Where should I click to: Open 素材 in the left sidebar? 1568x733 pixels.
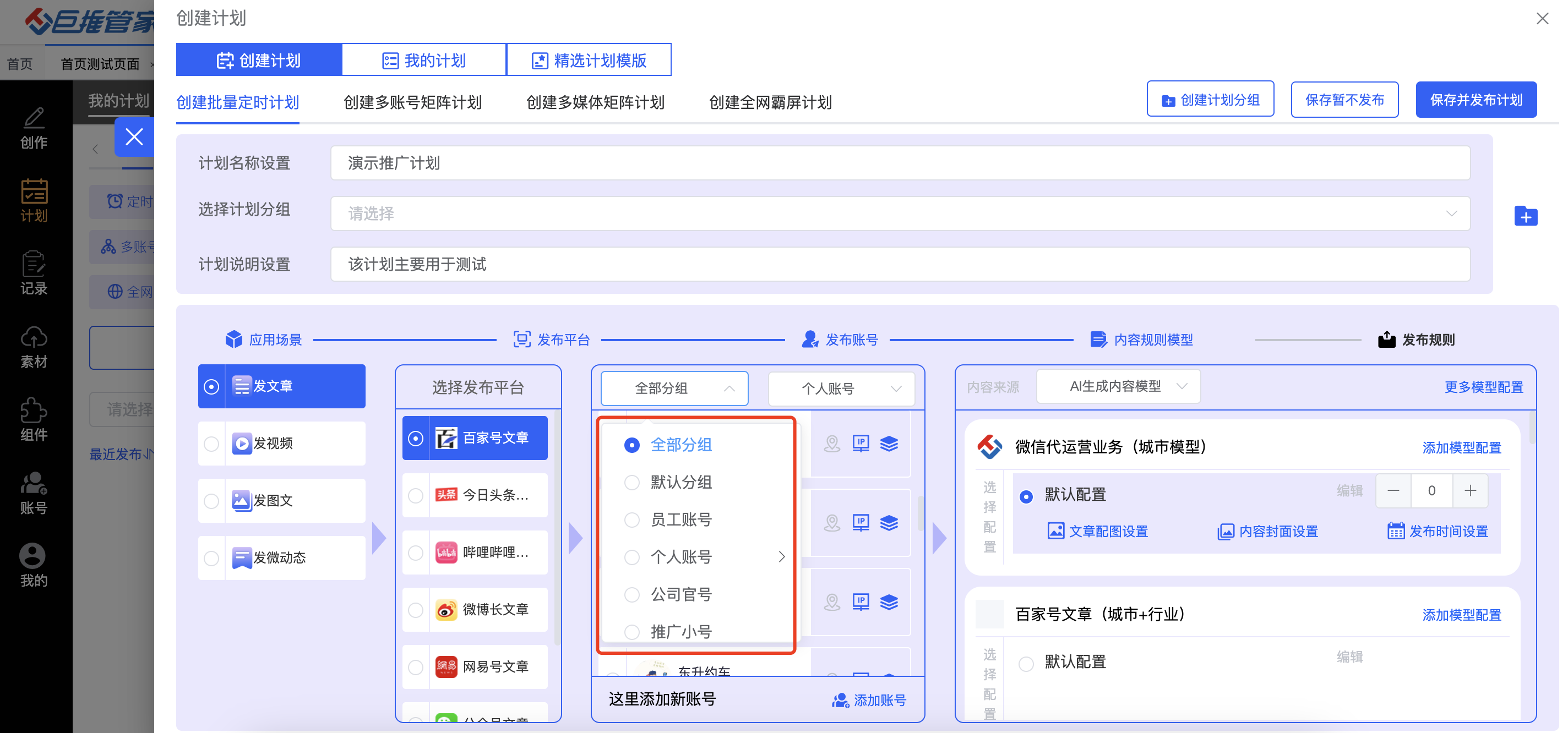pyautogui.click(x=34, y=347)
